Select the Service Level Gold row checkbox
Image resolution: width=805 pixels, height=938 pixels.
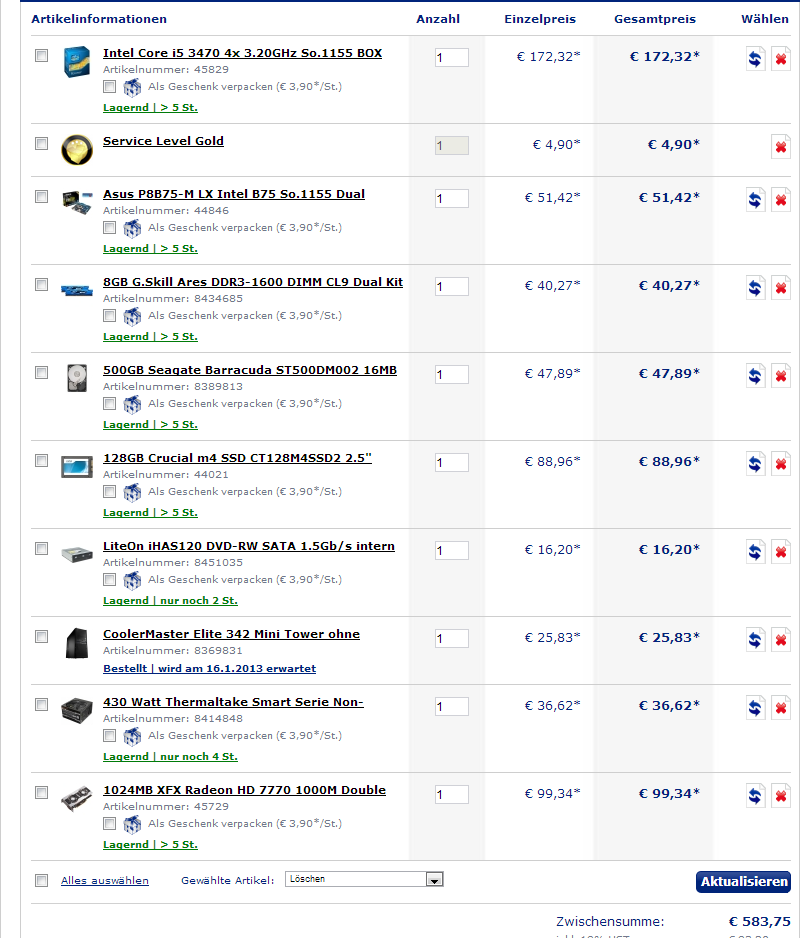tap(41, 144)
